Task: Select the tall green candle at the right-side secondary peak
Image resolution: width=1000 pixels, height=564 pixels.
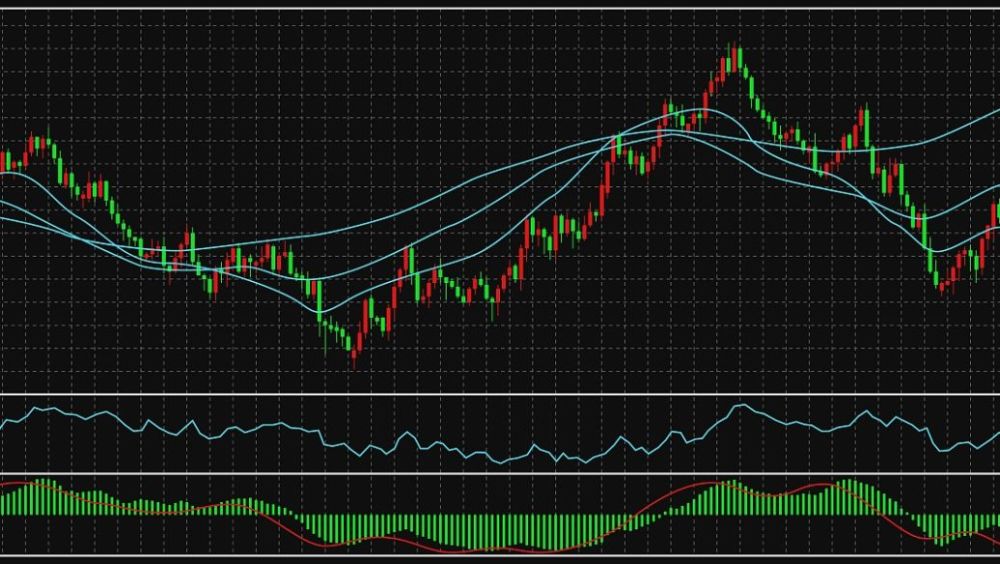Action: (x=866, y=130)
